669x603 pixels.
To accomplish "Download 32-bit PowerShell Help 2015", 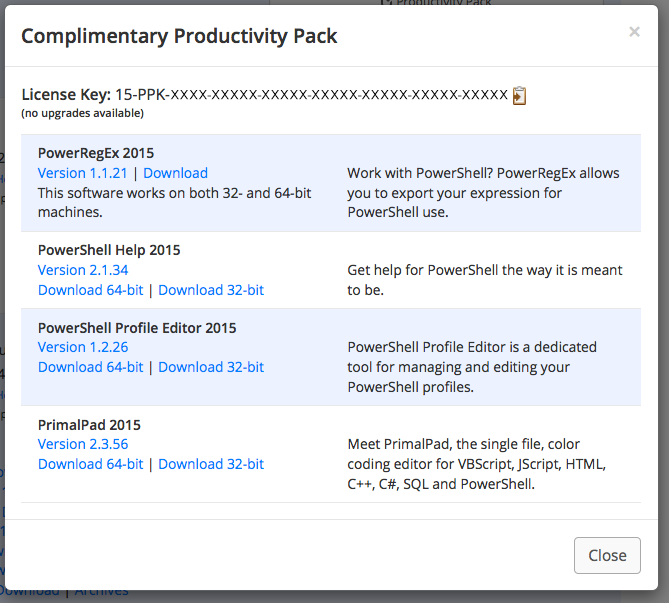I will [211, 290].
